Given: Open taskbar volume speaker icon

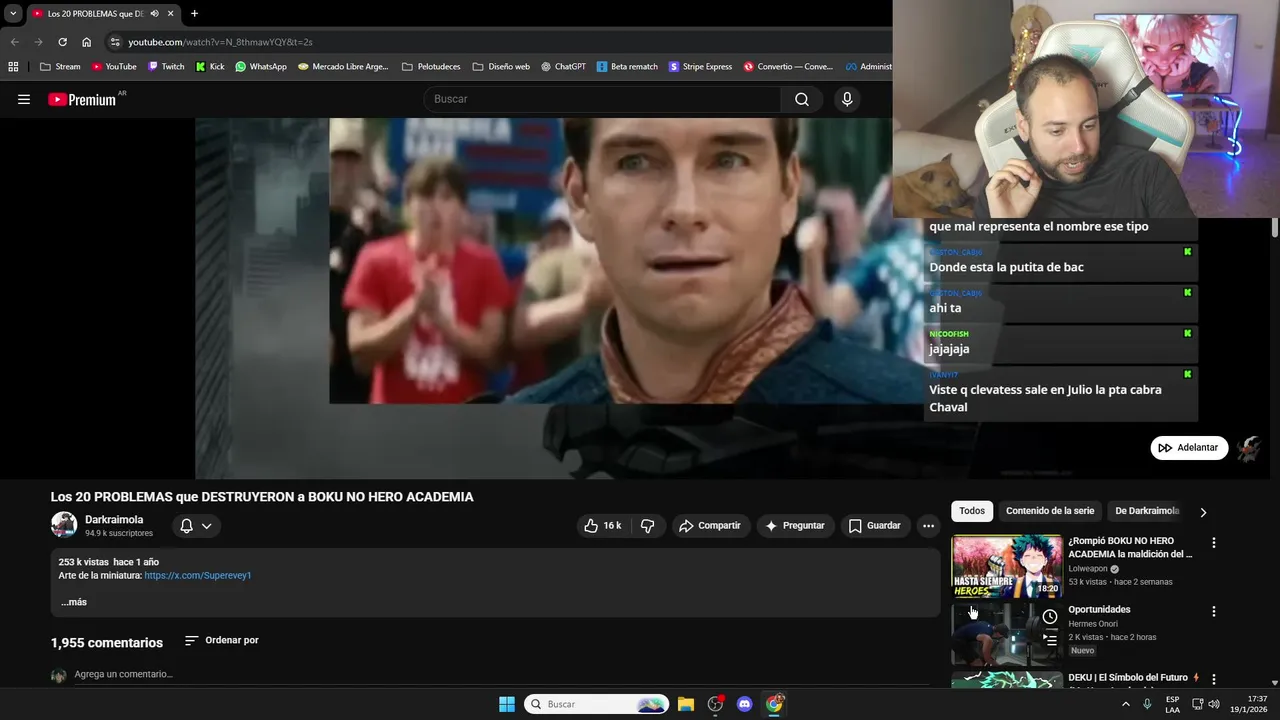Looking at the screenshot, I should tap(1214, 704).
